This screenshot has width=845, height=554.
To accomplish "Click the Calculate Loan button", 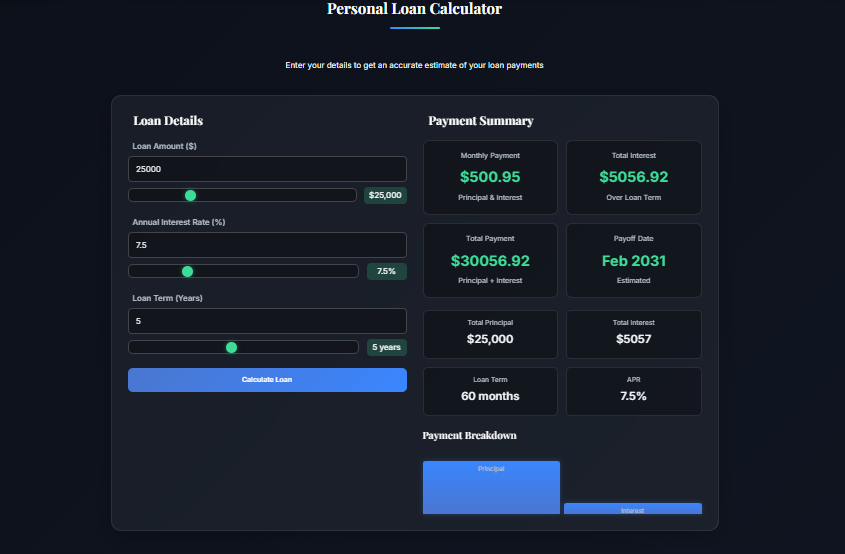I will [x=267, y=380].
